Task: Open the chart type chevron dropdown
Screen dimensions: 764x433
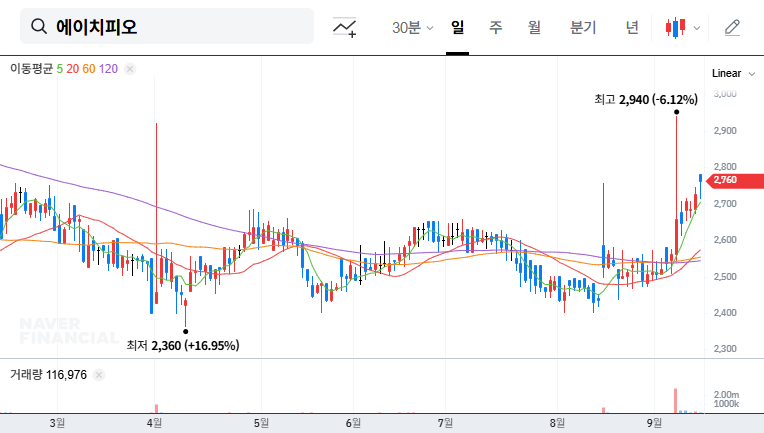Action: tap(696, 28)
